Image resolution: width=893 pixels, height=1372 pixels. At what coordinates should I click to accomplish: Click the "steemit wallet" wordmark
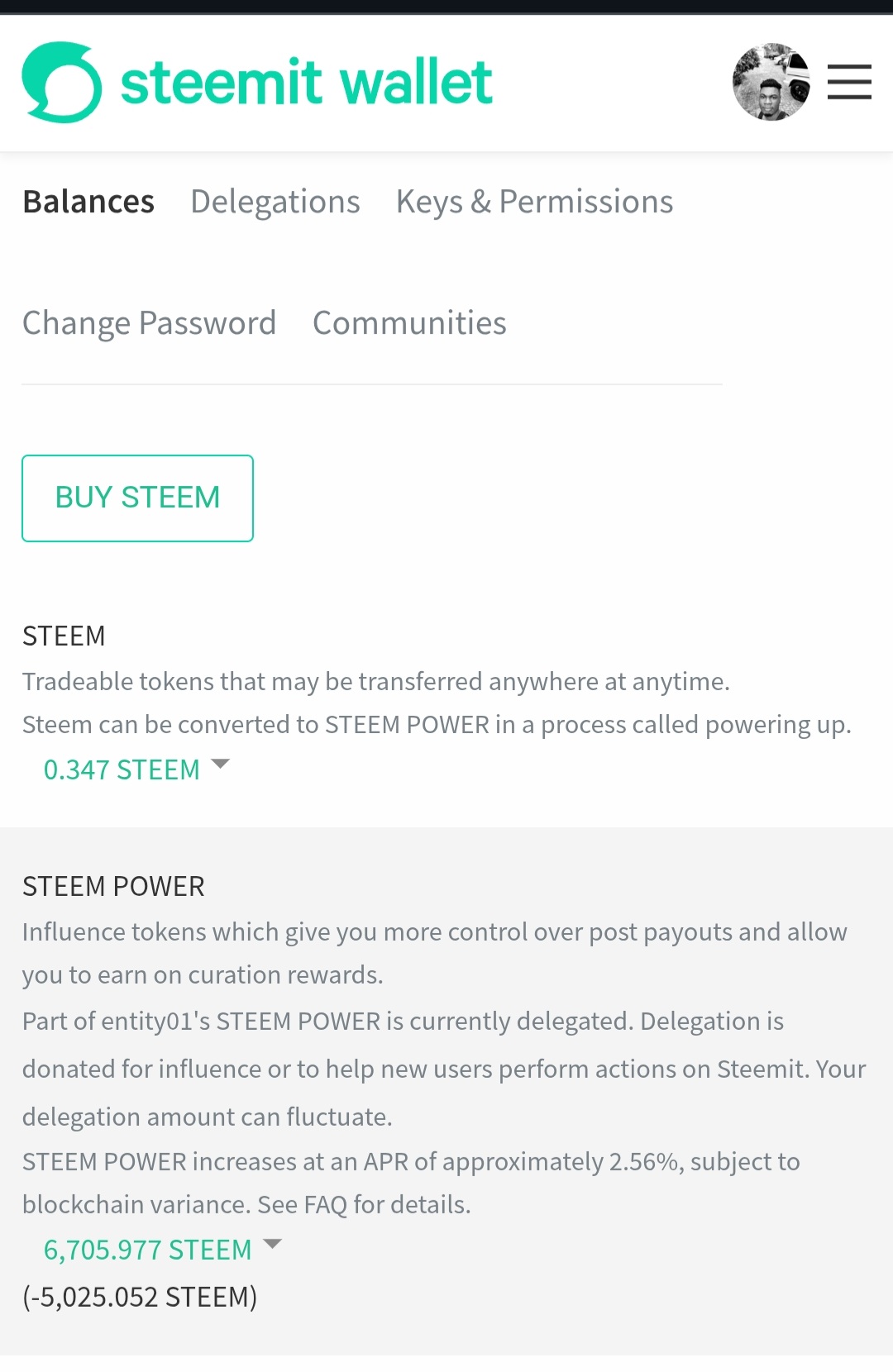pos(306,83)
